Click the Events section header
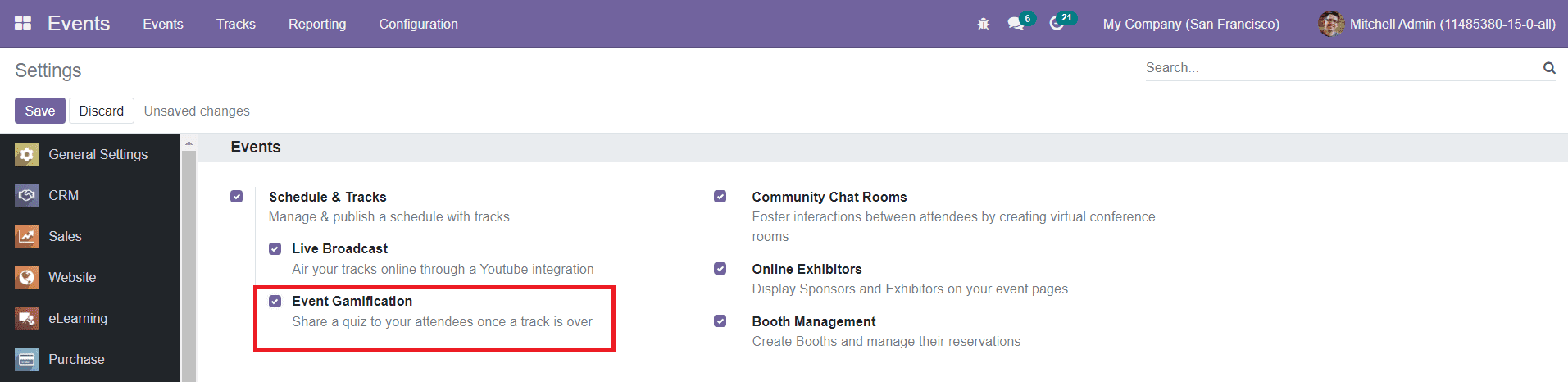Screen dimensions: 1568x382 (256, 147)
